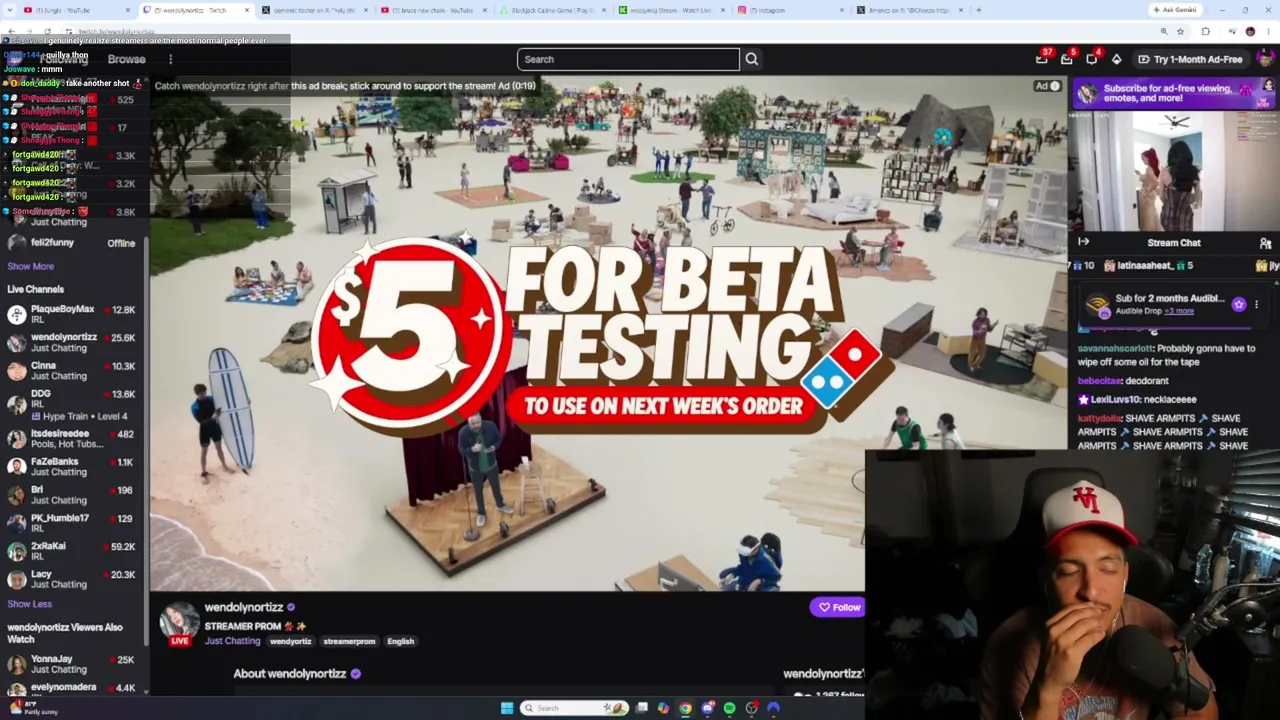Image resolution: width=1280 pixels, height=720 pixels.
Task: Show more followed channels
Action: pyautogui.click(x=31, y=266)
